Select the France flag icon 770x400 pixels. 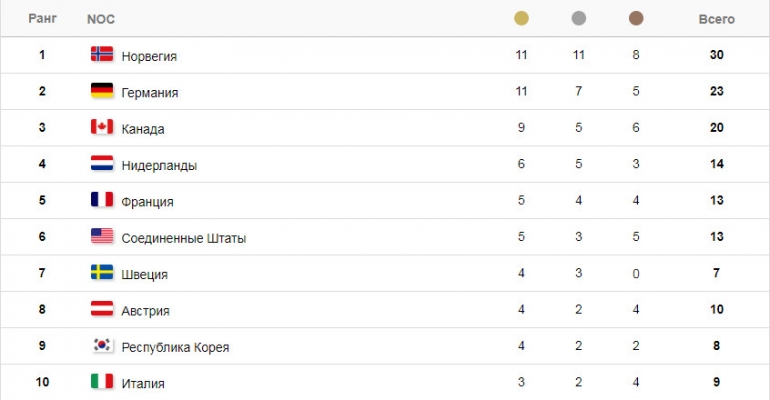tap(102, 199)
